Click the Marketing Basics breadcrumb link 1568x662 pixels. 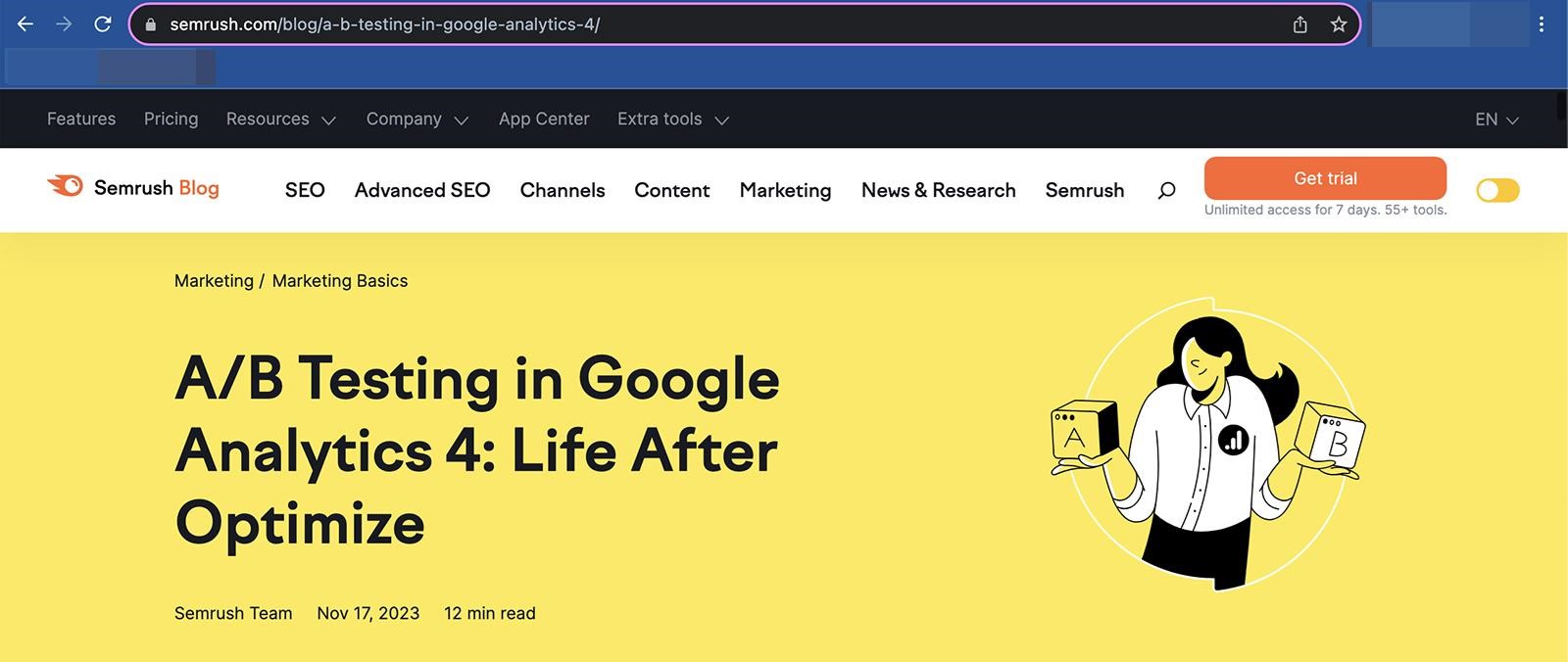[x=340, y=281]
